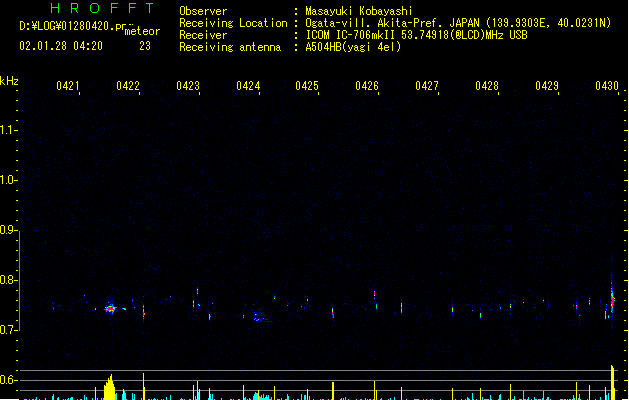
Task: Click the 0422 time marker
Action: 128,86
